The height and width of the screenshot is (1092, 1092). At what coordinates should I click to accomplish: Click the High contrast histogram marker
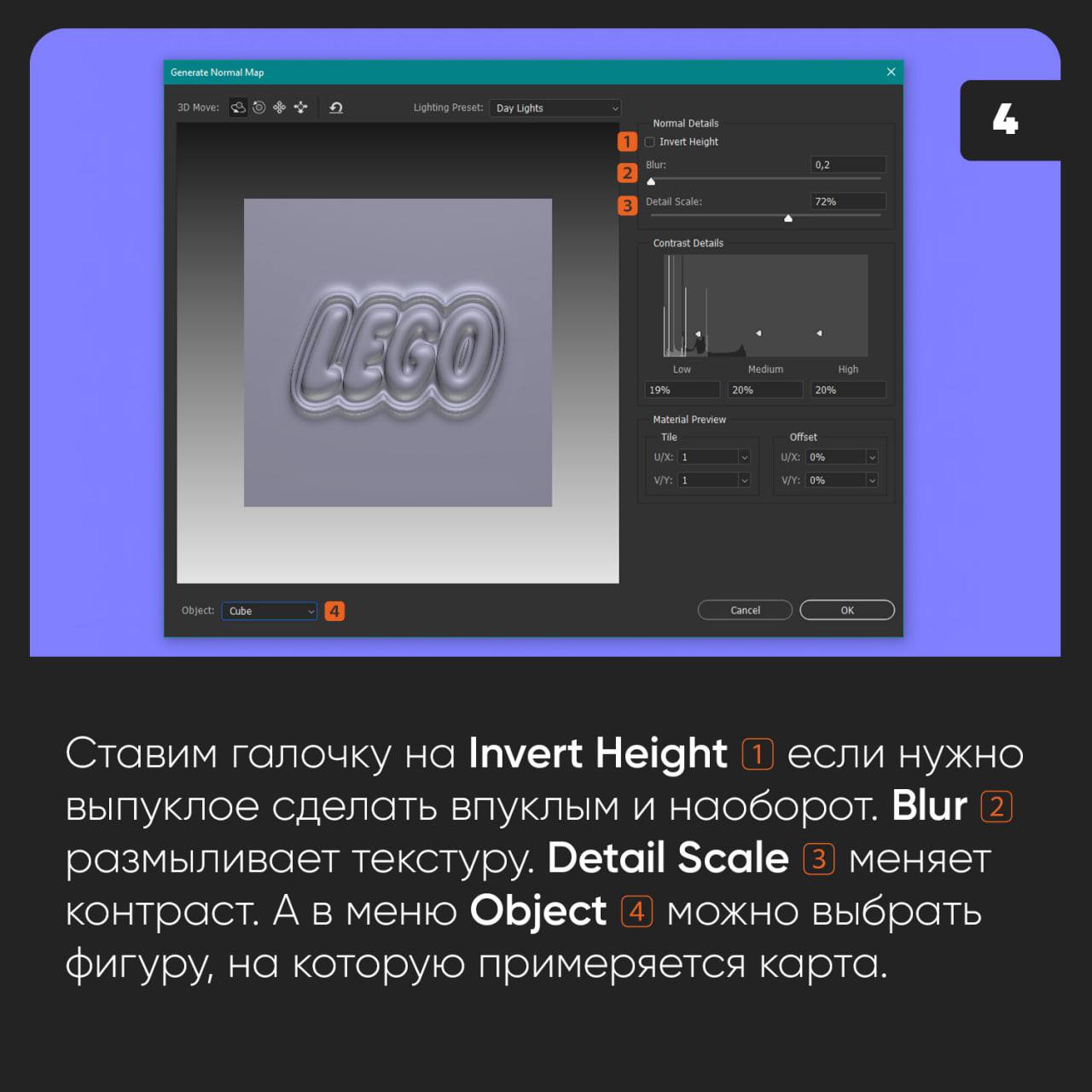819,334
